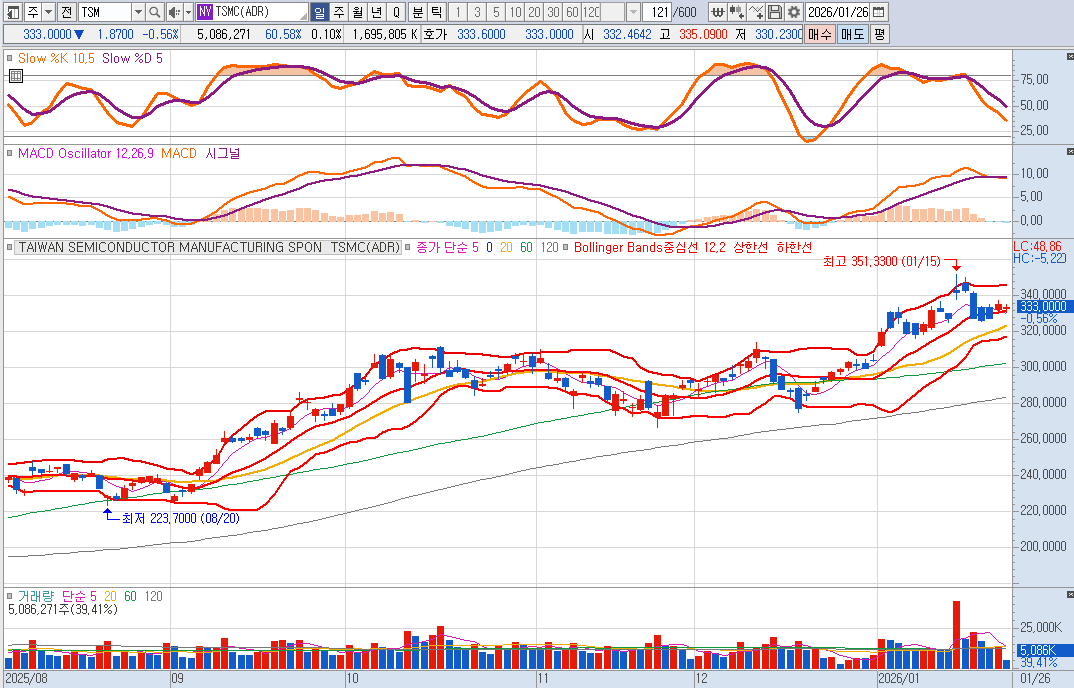
Task: Toggle the left side panel icon
Action: (11, 12)
